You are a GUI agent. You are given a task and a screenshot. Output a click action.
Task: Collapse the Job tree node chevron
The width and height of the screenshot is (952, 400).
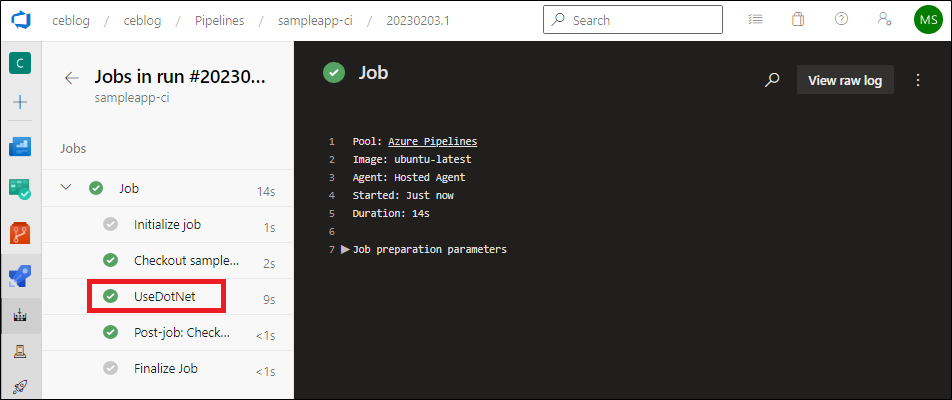pos(66,188)
